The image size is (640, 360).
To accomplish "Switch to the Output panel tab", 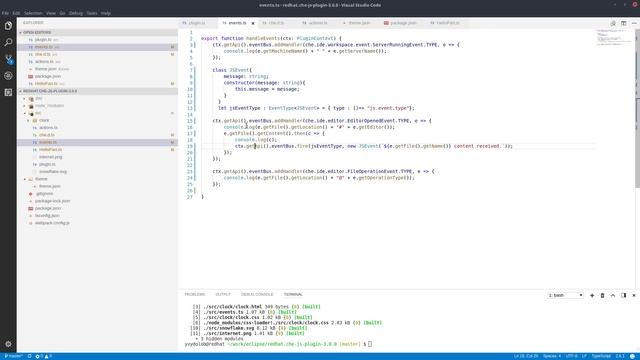I will point(223,294).
